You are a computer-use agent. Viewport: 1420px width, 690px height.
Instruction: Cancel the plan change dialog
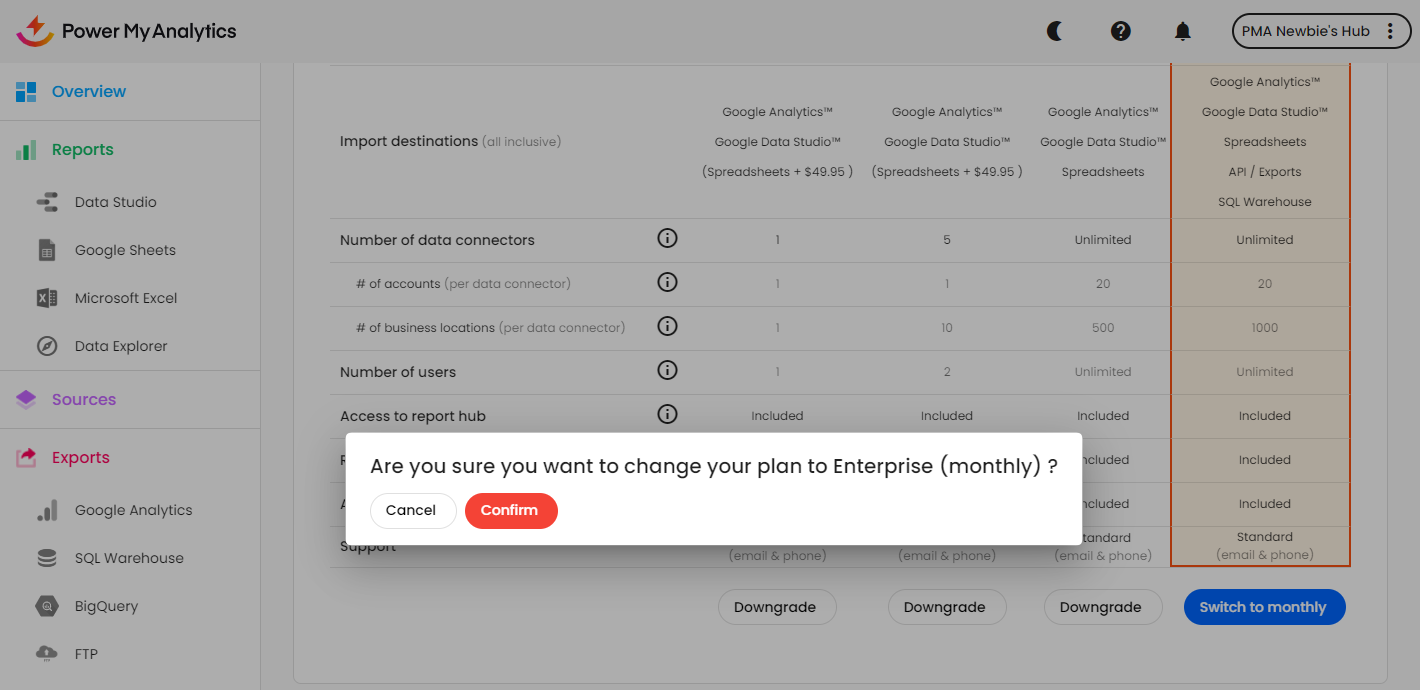412,510
